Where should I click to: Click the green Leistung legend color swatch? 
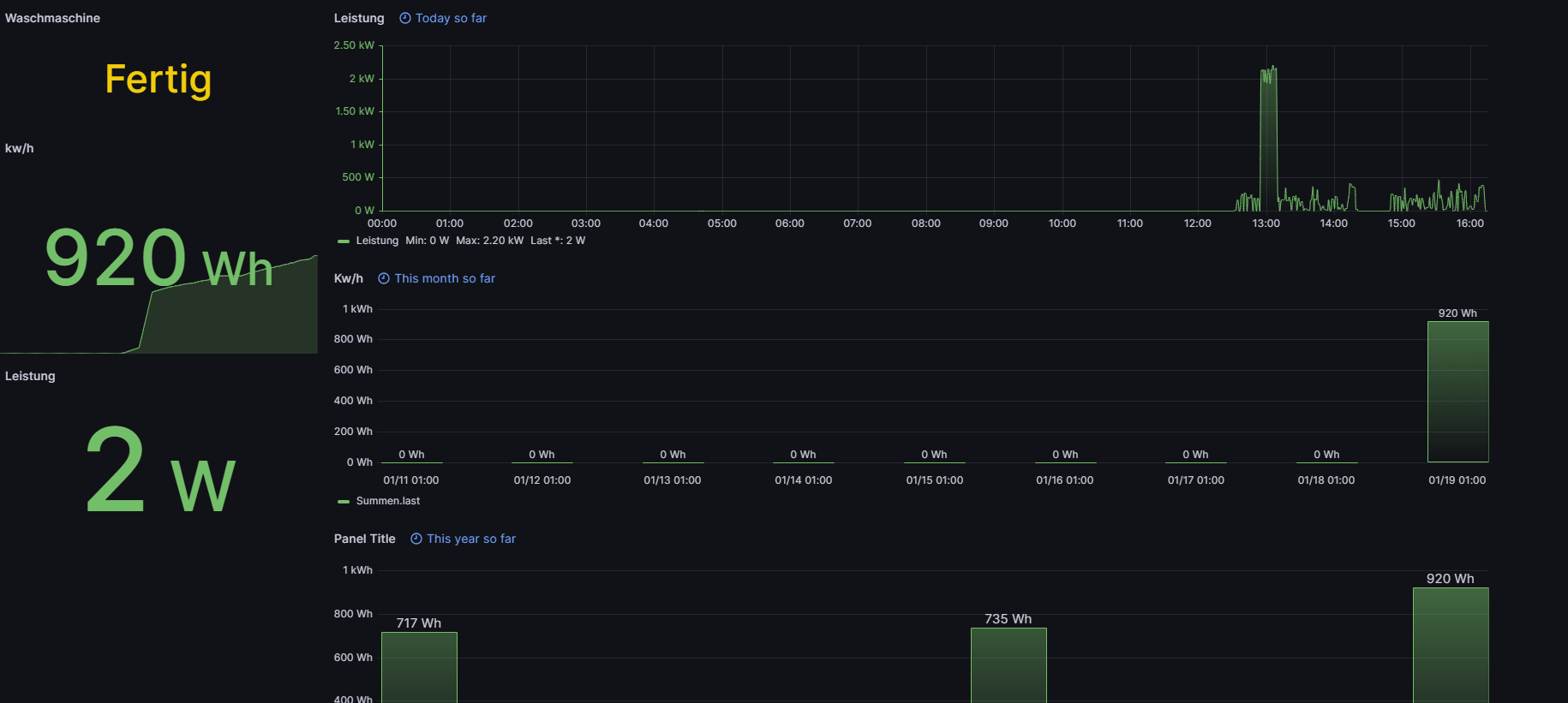[x=344, y=241]
